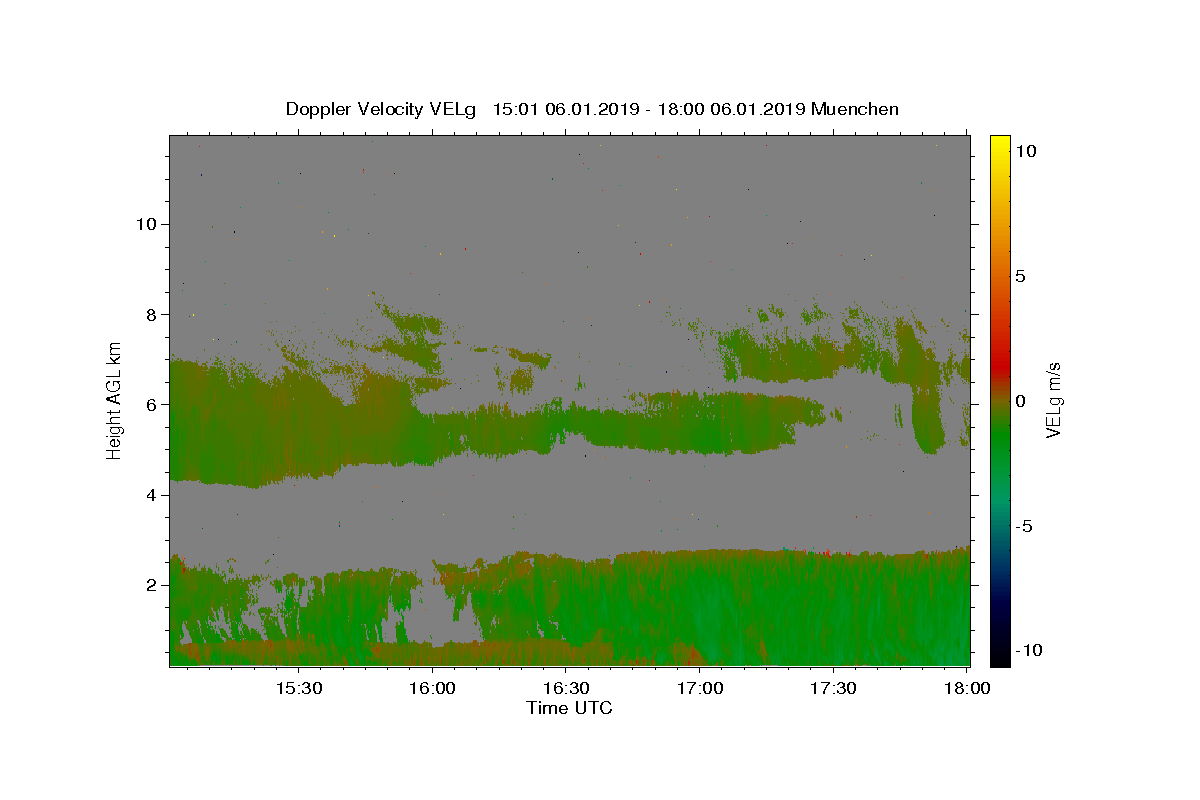Screen dimensions: 1200x800
Task: Click the "Muenchen" location text in title
Action: pyautogui.click(x=855, y=109)
